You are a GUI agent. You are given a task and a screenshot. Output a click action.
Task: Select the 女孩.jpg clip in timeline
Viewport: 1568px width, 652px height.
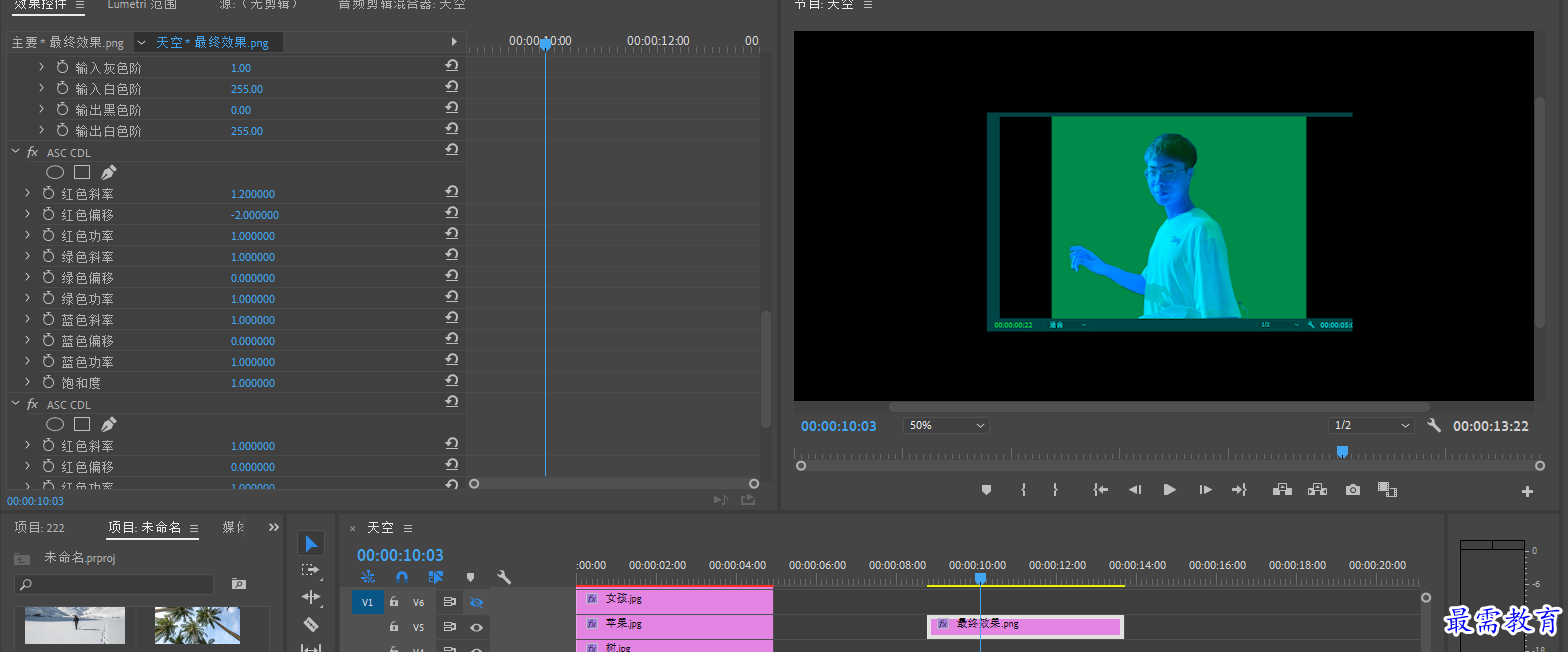[x=674, y=600]
